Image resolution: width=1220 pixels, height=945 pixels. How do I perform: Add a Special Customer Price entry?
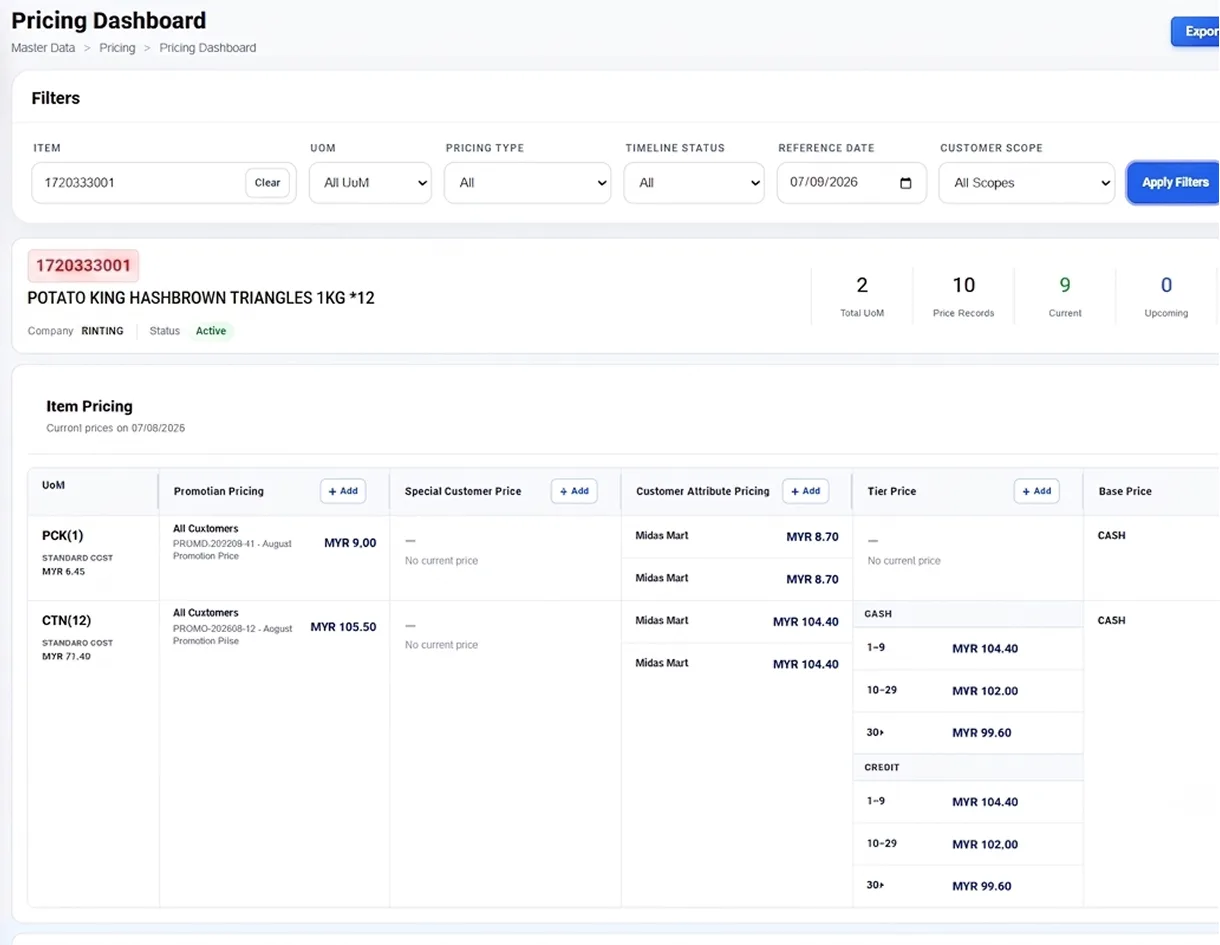click(x=574, y=491)
